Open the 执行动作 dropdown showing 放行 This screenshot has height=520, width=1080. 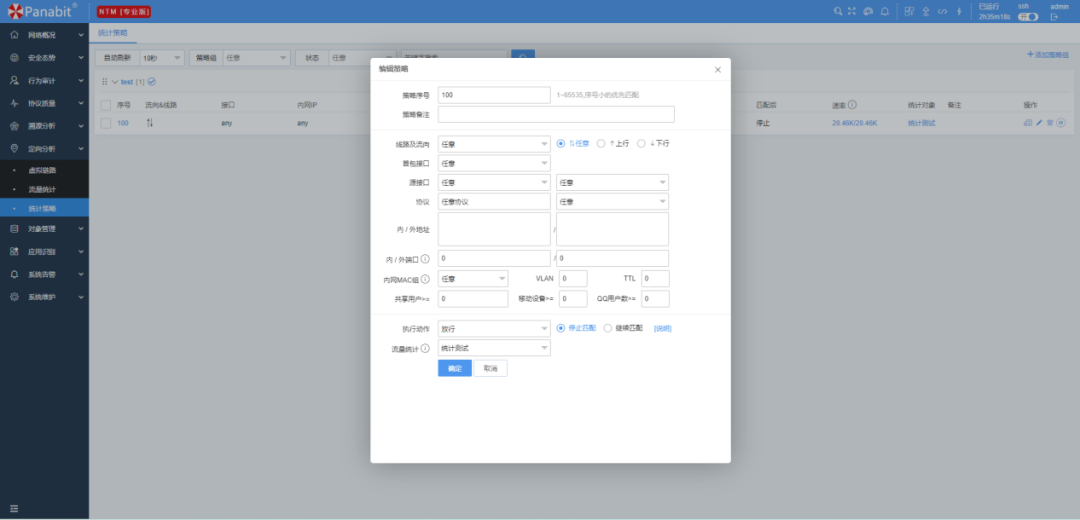(494, 329)
